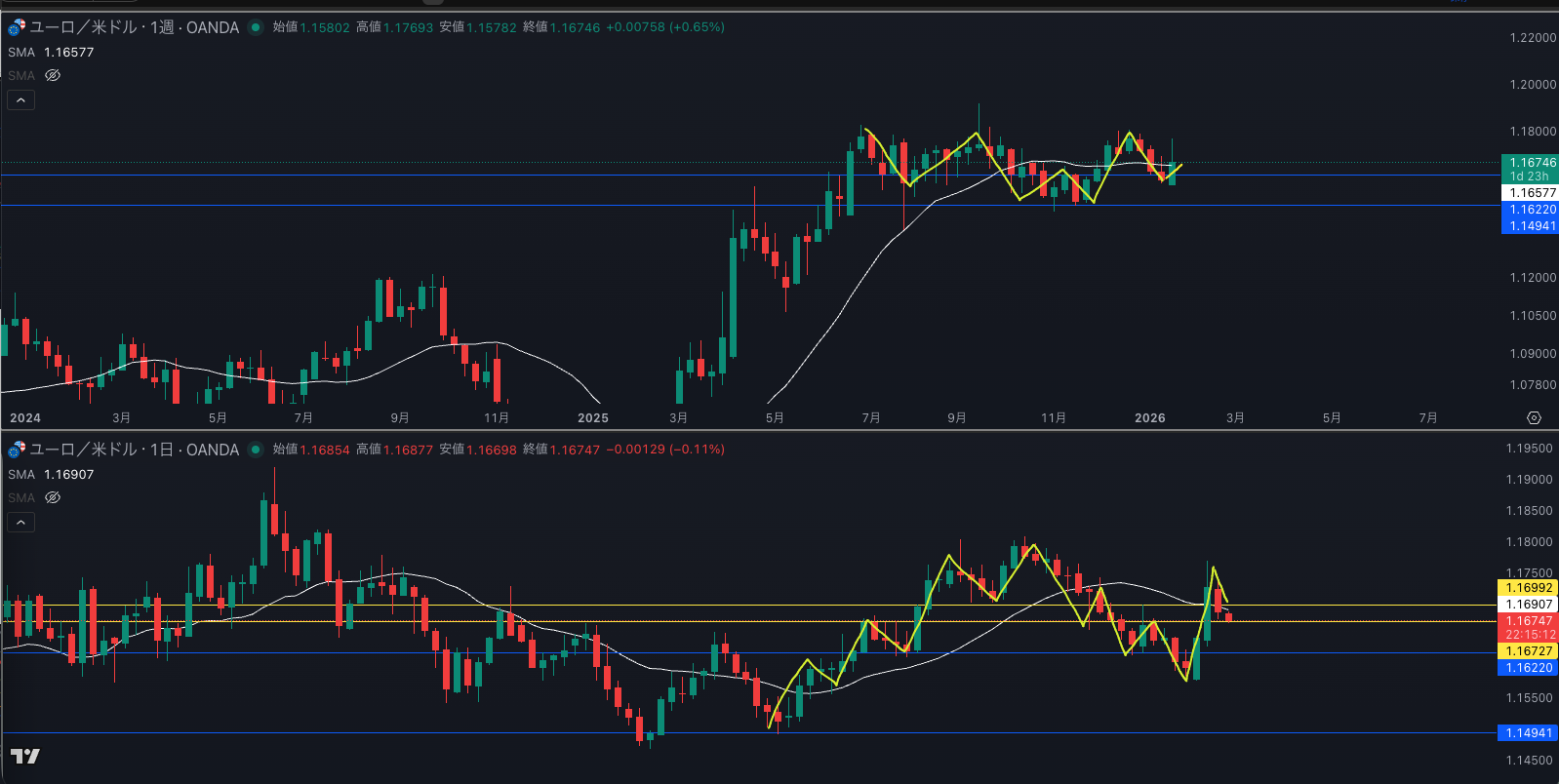
Task: Select the weekly ユーロ/米ドル symbol title
Action: 134,27
